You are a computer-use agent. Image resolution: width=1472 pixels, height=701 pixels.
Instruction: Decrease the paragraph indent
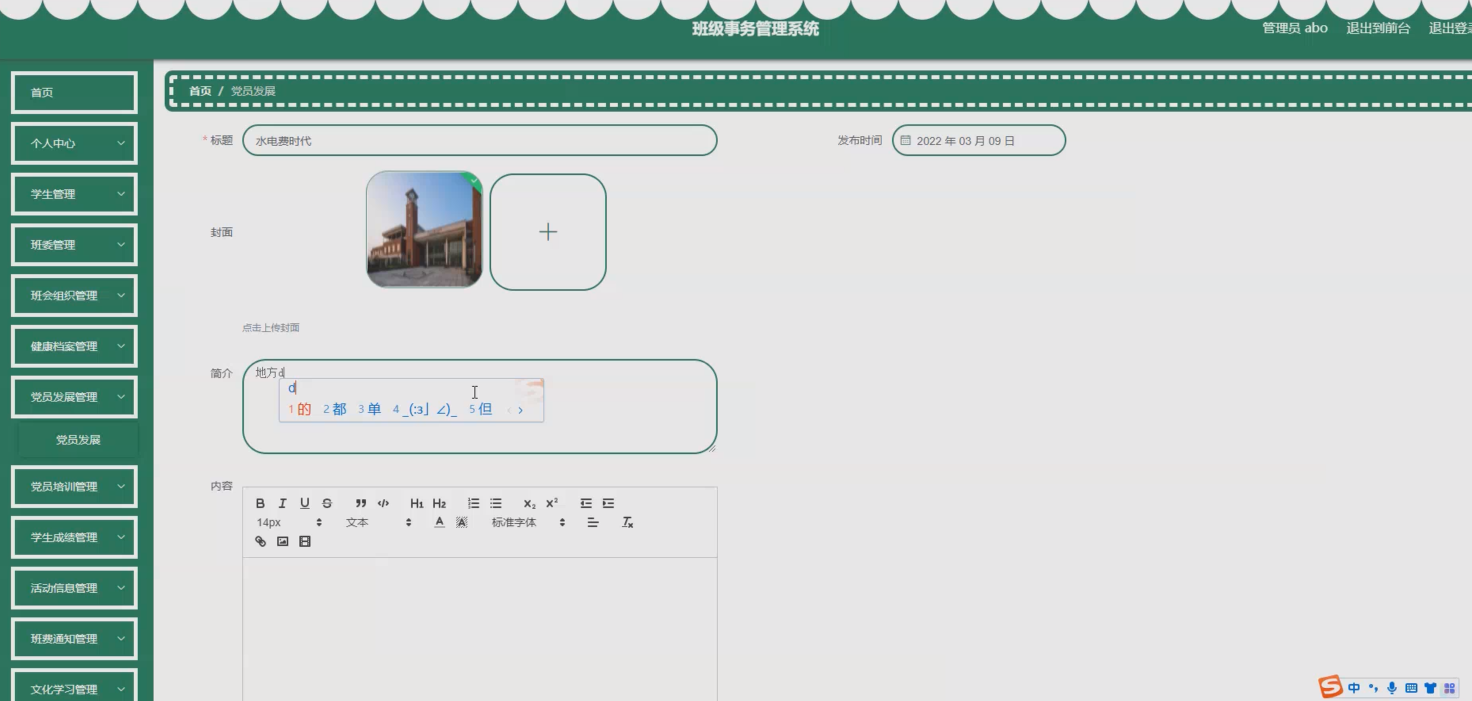click(x=586, y=503)
